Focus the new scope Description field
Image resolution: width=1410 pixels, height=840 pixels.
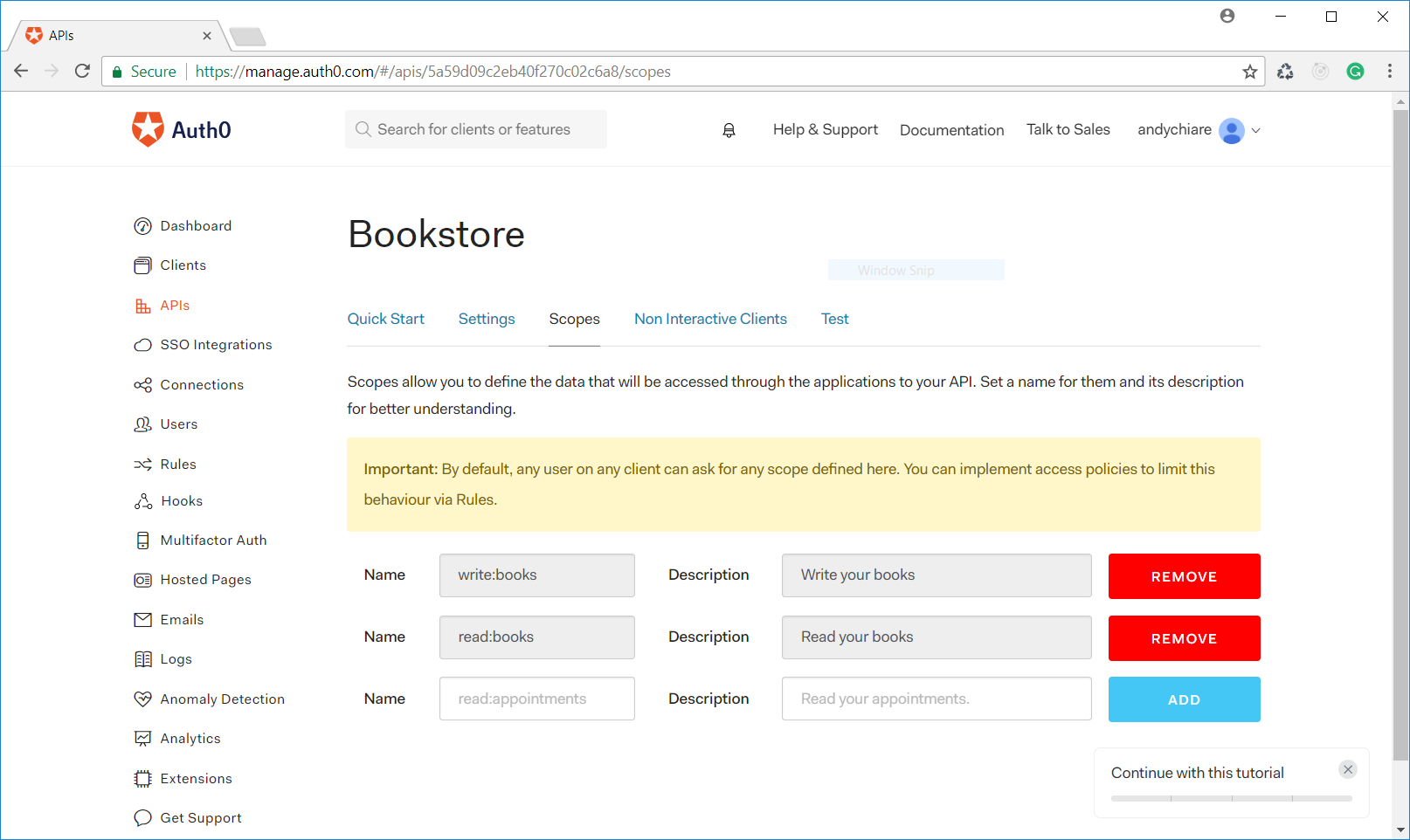point(937,699)
